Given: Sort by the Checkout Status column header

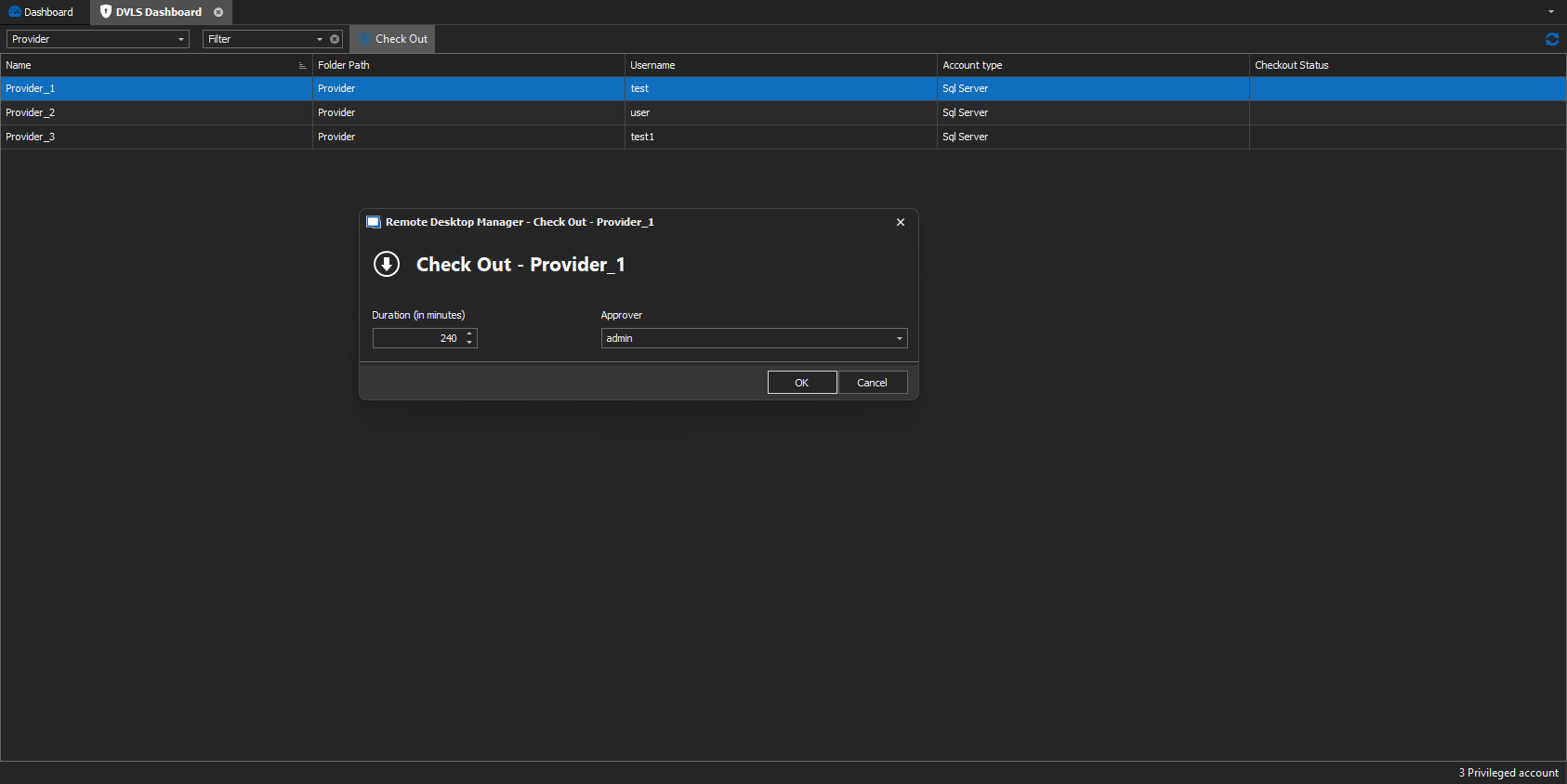Looking at the screenshot, I should click(x=1291, y=65).
